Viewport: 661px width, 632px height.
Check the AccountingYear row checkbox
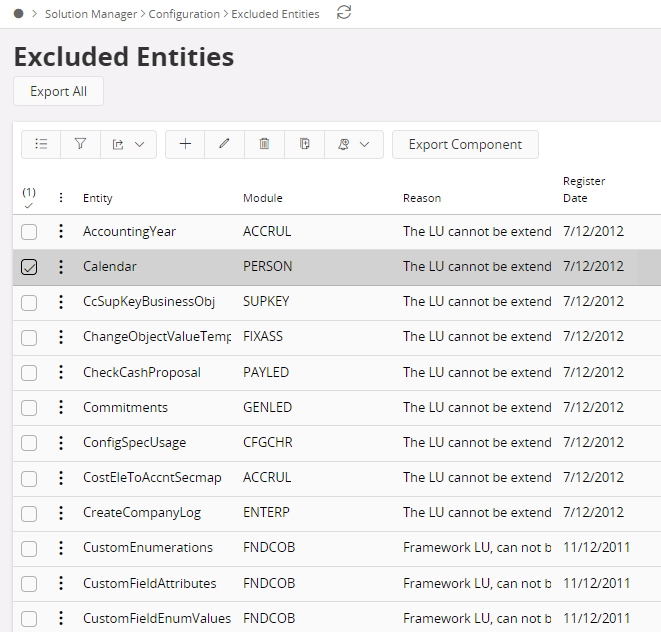pos(29,232)
